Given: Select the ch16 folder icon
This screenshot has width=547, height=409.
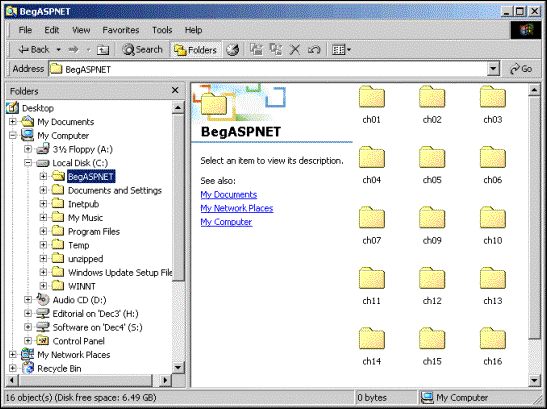Looking at the screenshot, I should click(493, 339).
